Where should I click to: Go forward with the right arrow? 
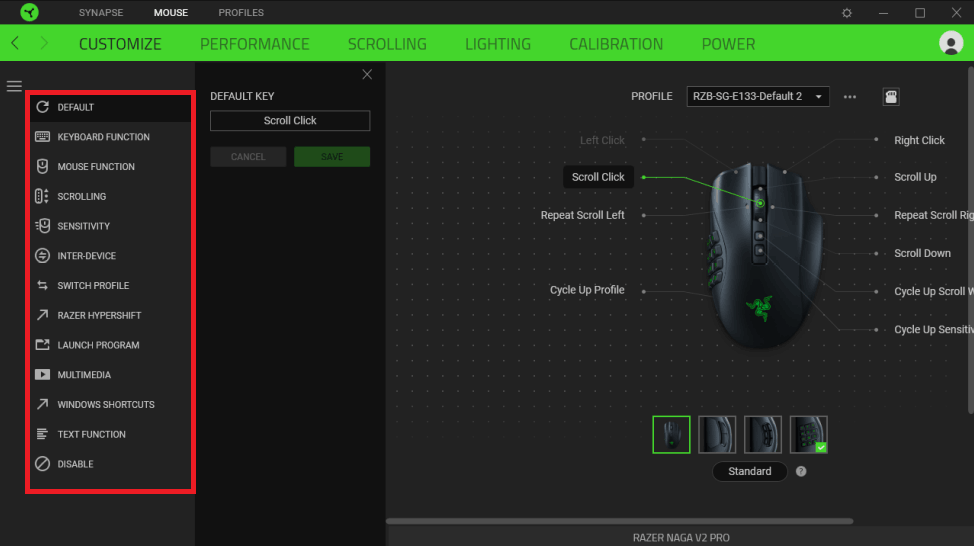(43, 43)
